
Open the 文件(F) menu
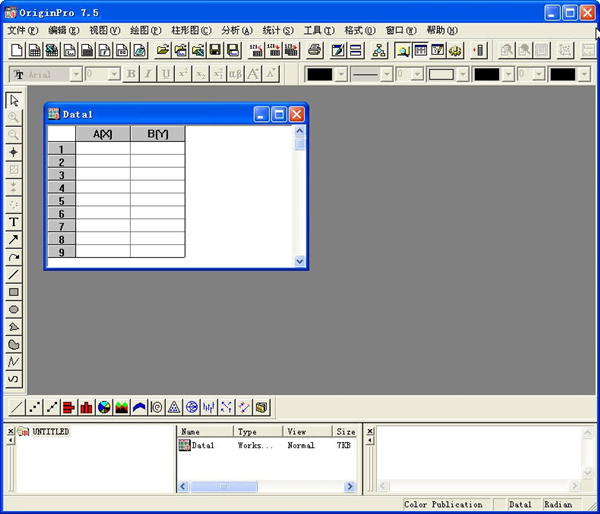pos(23,30)
